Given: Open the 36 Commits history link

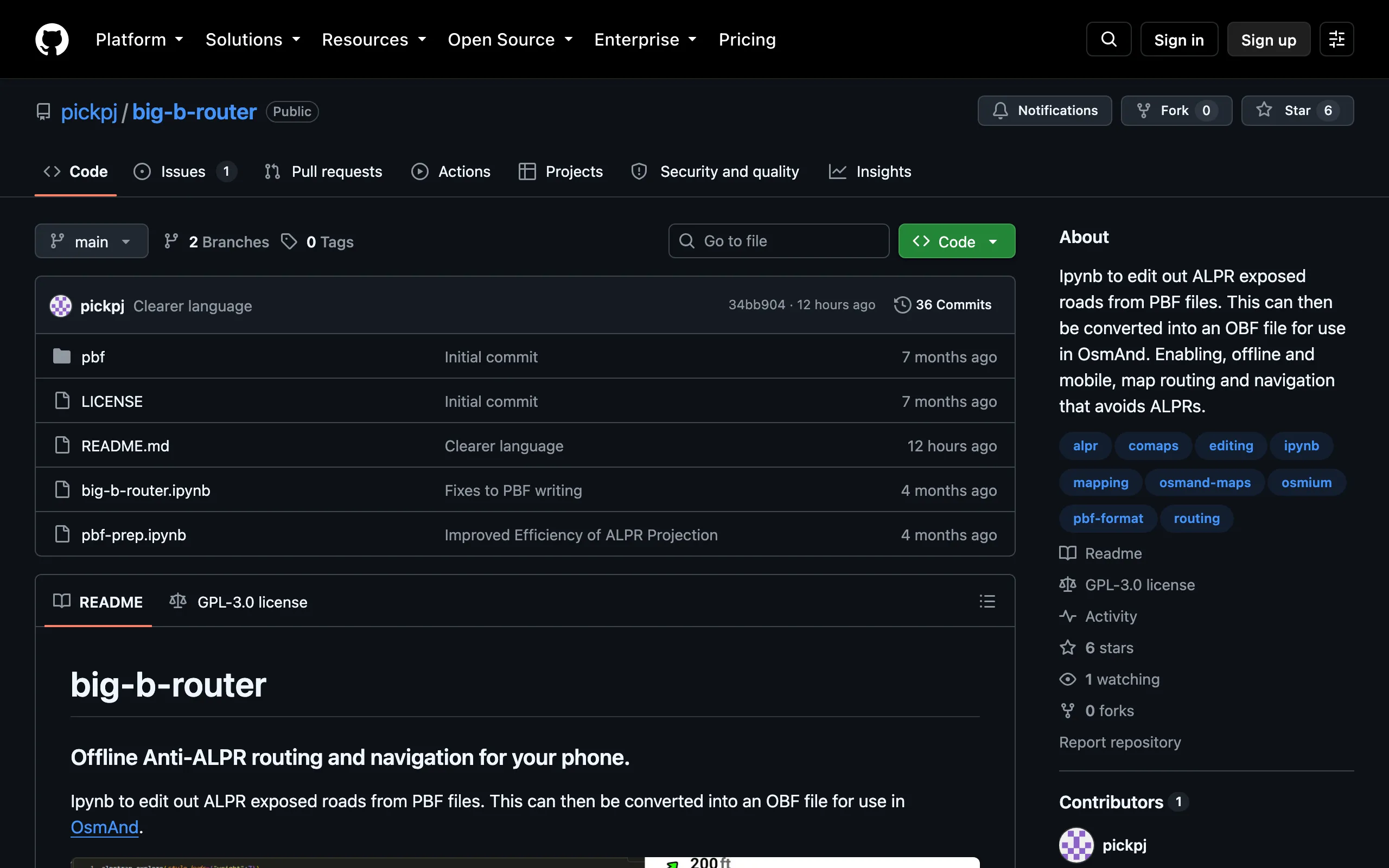Looking at the screenshot, I should tap(943, 305).
